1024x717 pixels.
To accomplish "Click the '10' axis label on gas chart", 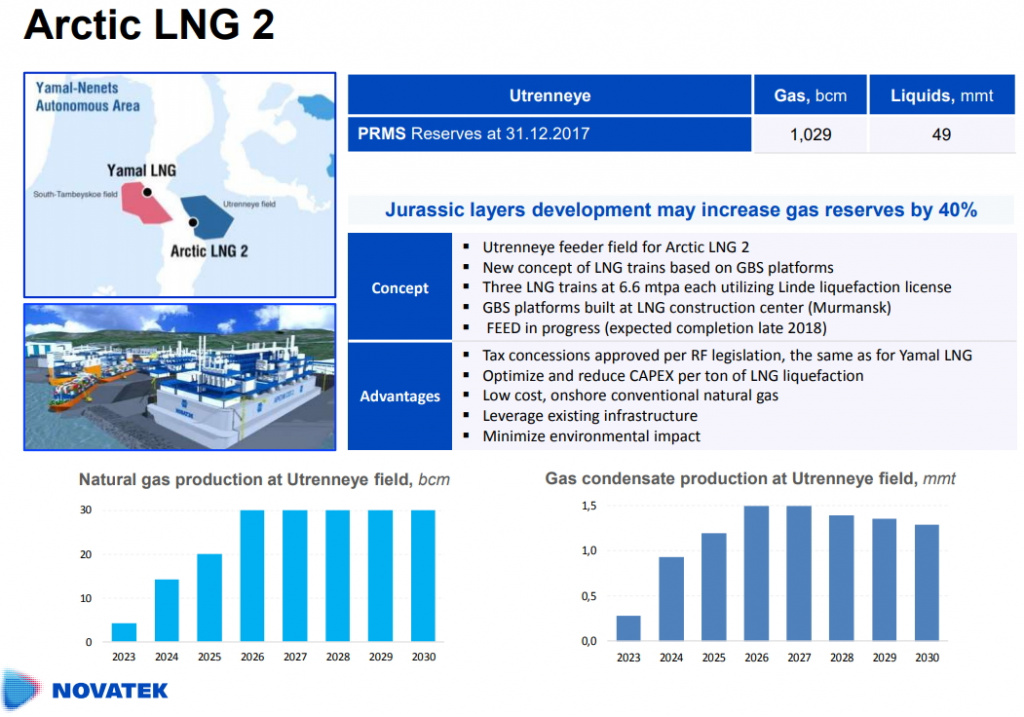I will tap(86, 598).
